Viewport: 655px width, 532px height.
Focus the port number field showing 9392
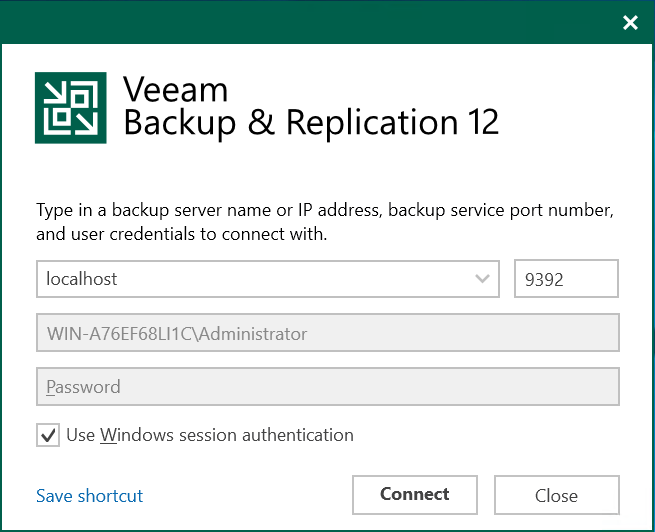(x=566, y=279)
